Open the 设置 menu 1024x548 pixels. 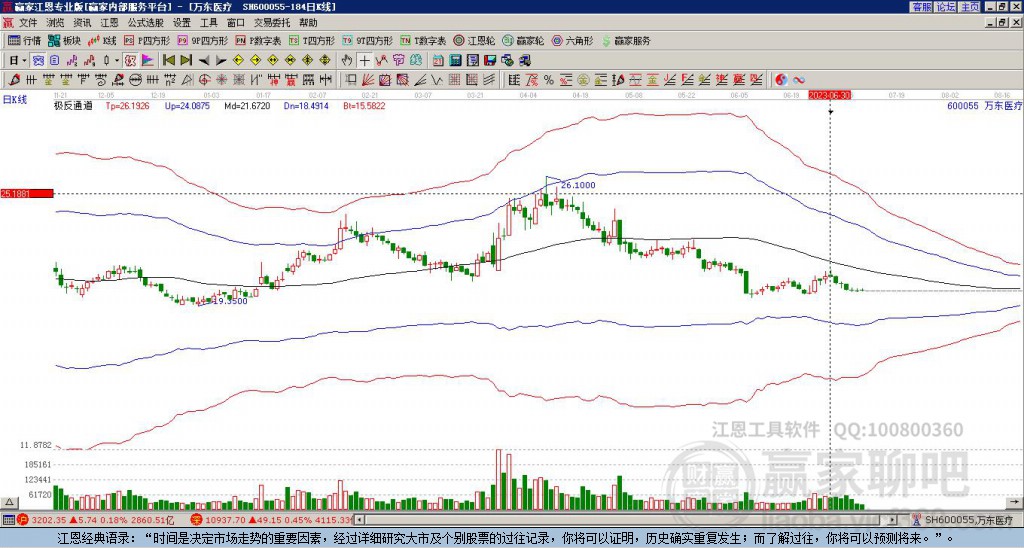click(x=182, y=23)
